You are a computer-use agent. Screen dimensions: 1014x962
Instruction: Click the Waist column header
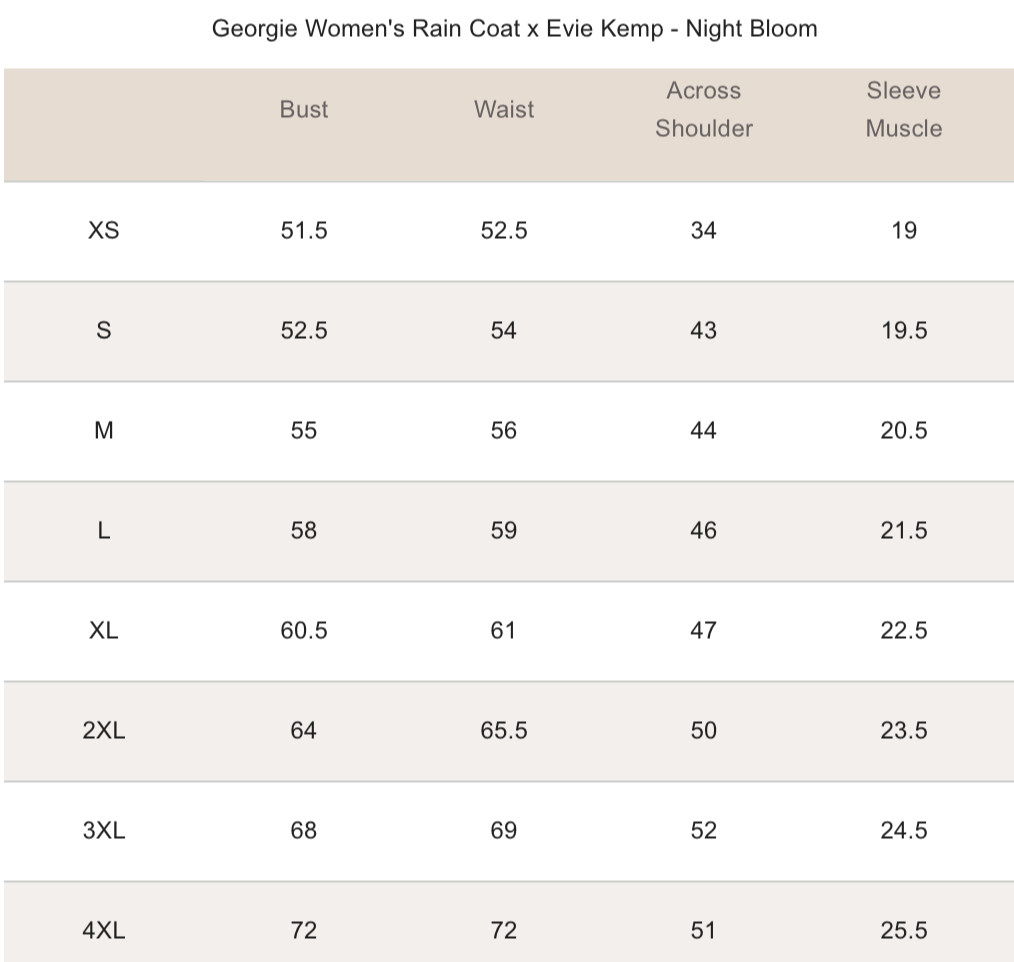(x=504, y=110)
